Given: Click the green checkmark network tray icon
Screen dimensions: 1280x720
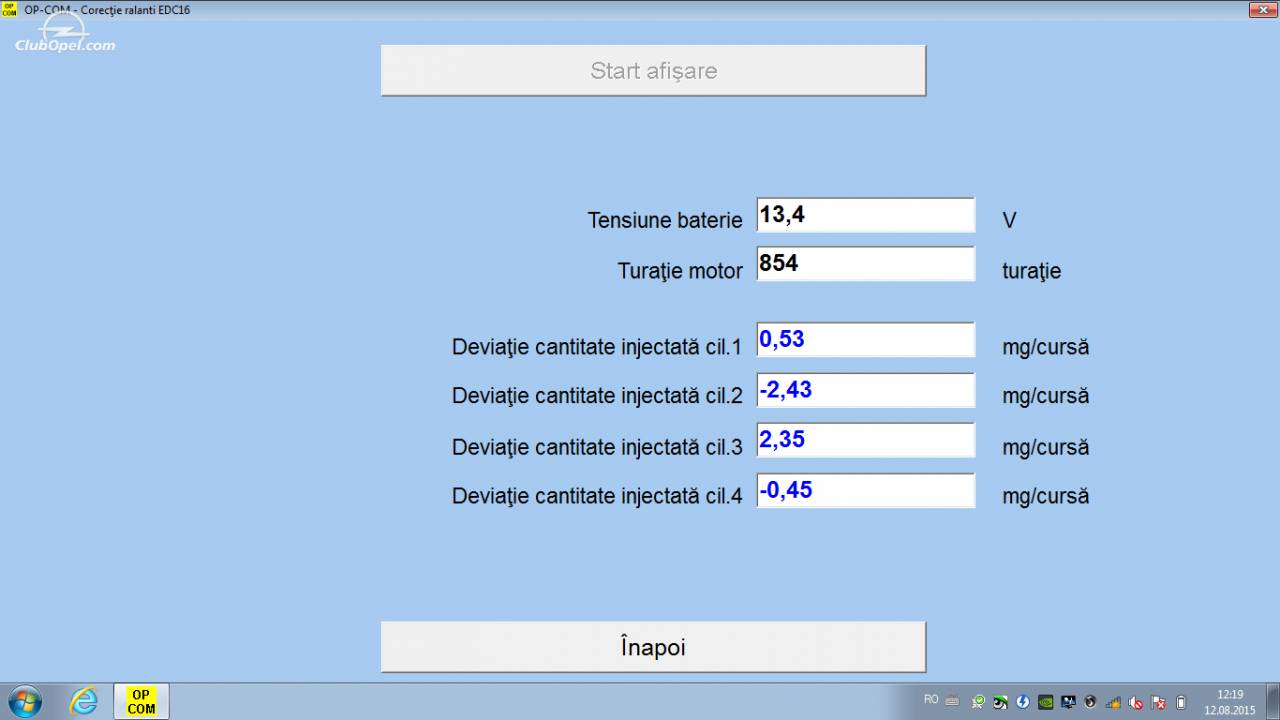Looking at the screenshot, I should [x=979, y=702].
